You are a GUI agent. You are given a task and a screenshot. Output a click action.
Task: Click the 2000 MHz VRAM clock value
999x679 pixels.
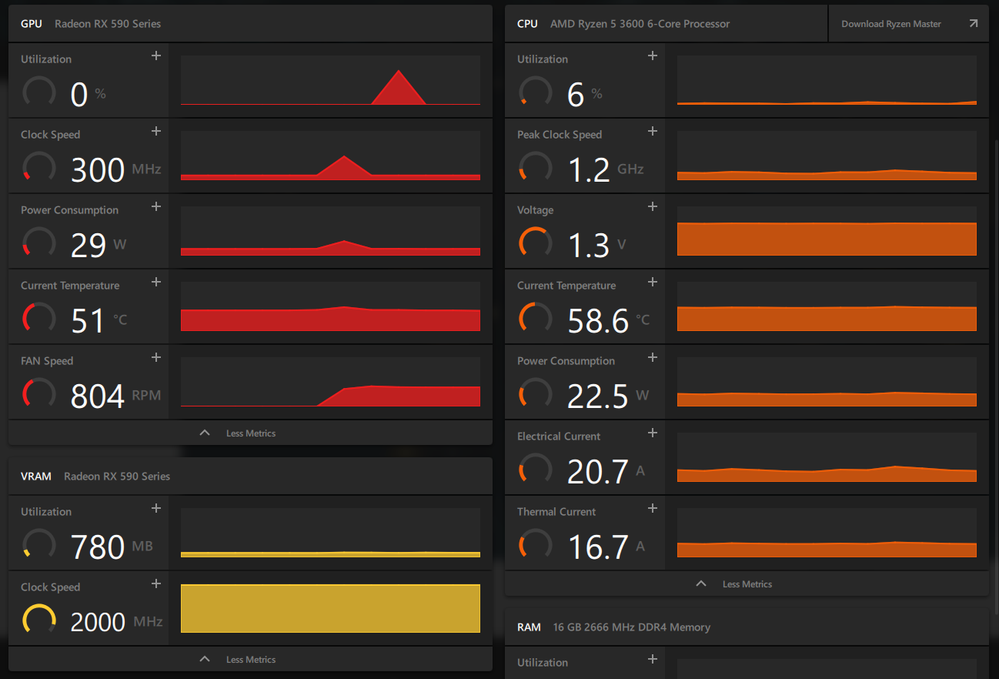tap(116, 622)
